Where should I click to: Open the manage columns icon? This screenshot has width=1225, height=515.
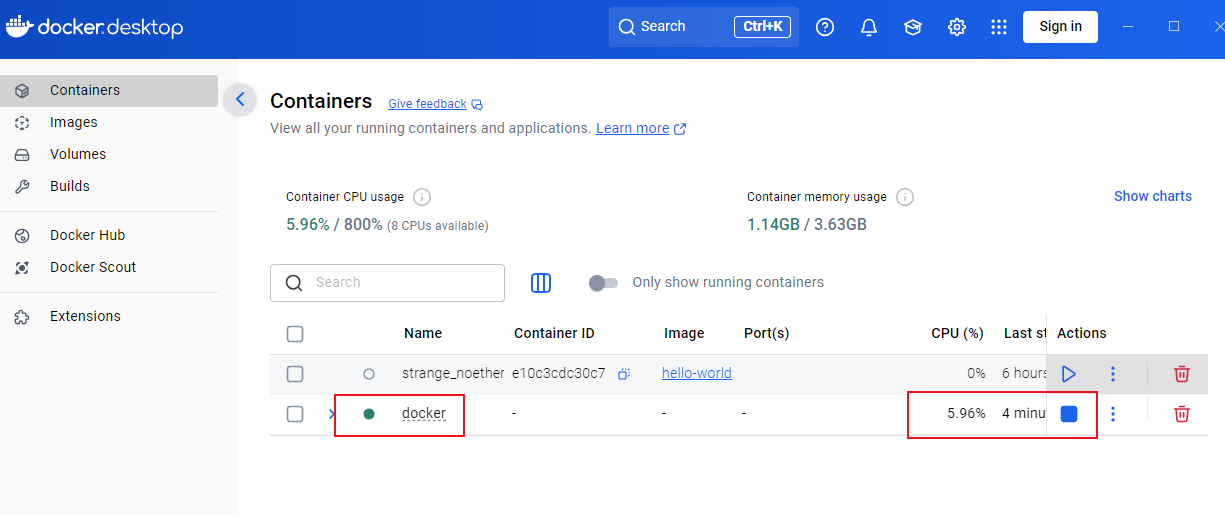(541, 283)
